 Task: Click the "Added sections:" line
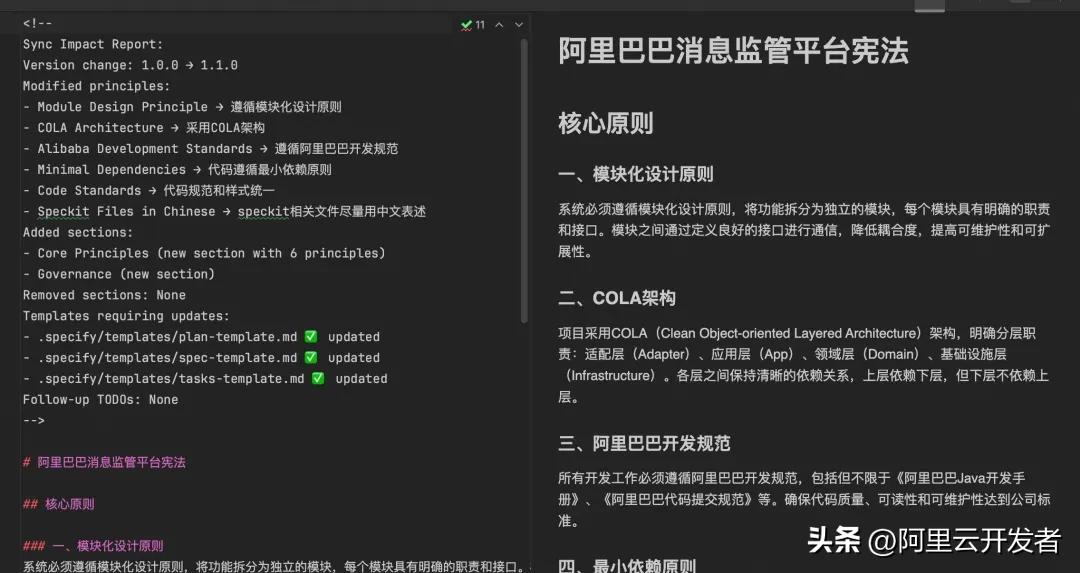[78, 232]
